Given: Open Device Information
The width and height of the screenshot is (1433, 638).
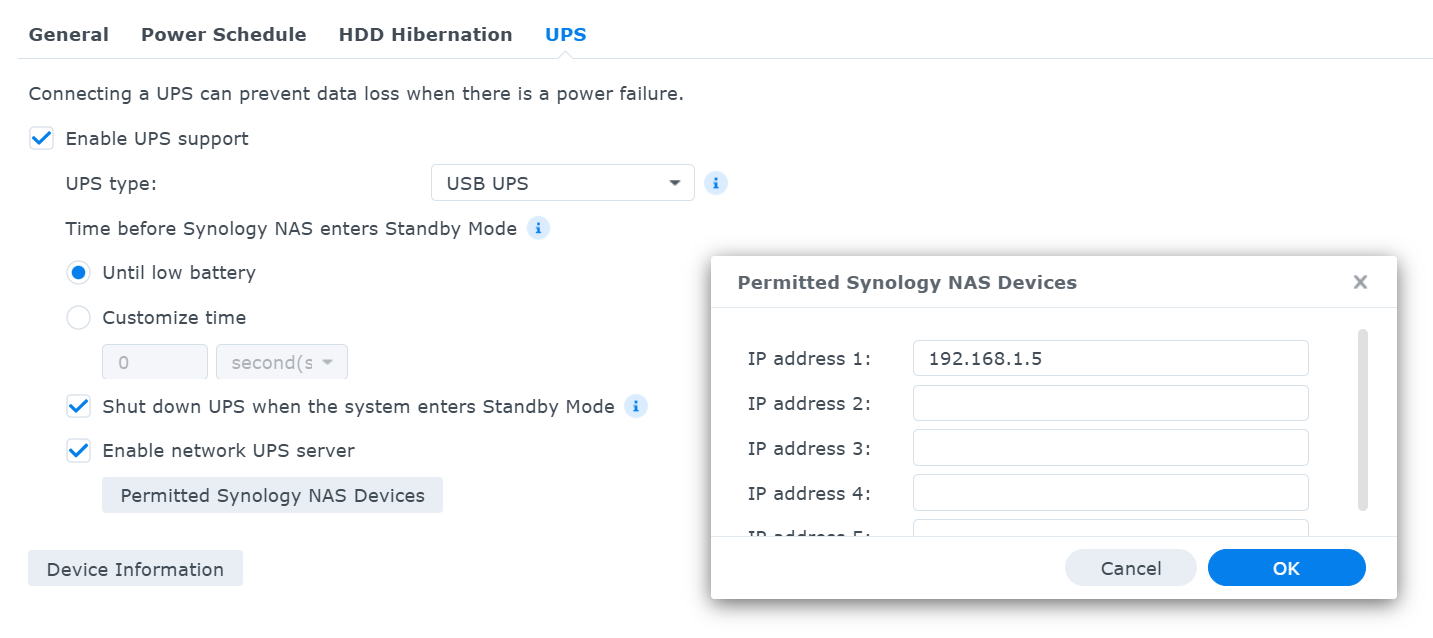Looking at the screenshot, I should (135, 568).
